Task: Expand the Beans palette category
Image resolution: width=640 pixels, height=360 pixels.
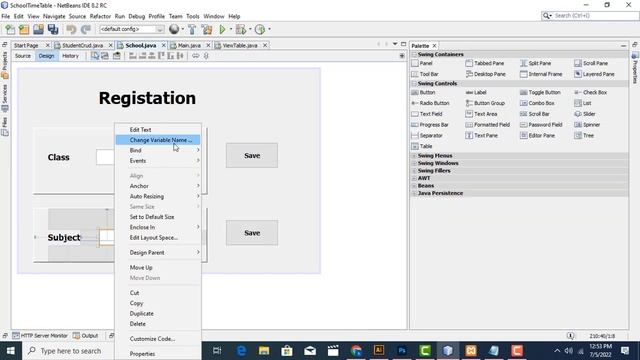Action: [x=414, y=185]
